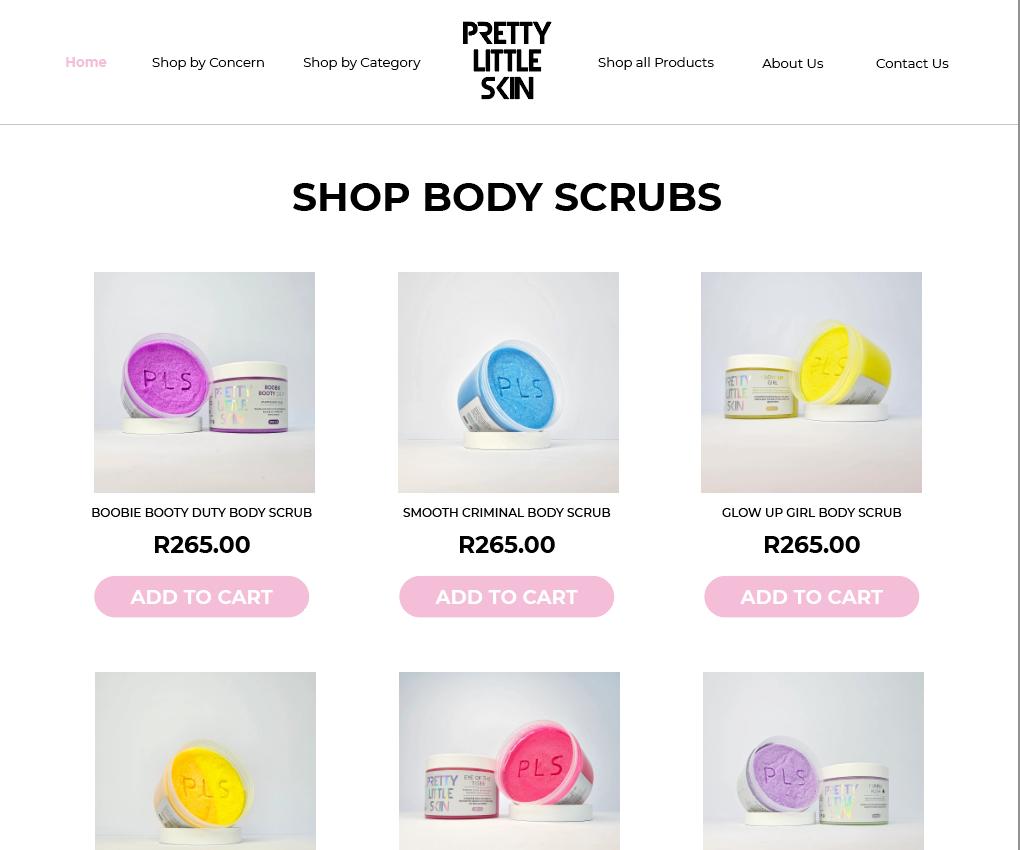Open Glow Up Girl yellow scrub image
1020x850 pixels.
pos(811,382)
